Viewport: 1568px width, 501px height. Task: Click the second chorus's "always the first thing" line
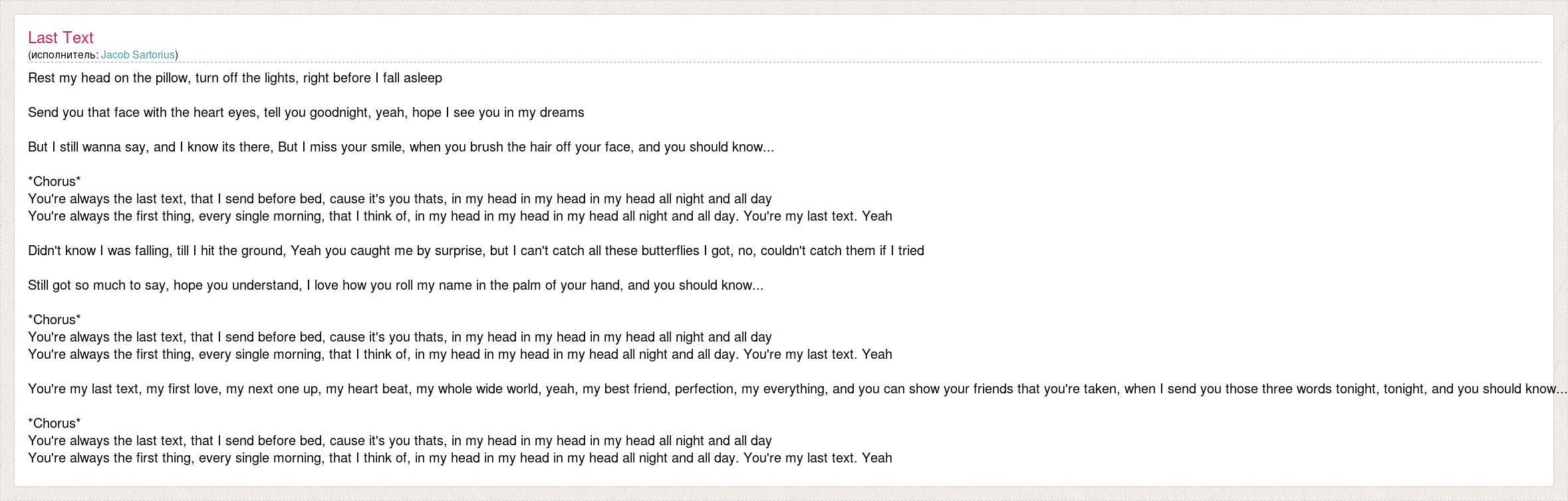click(459, 355)
